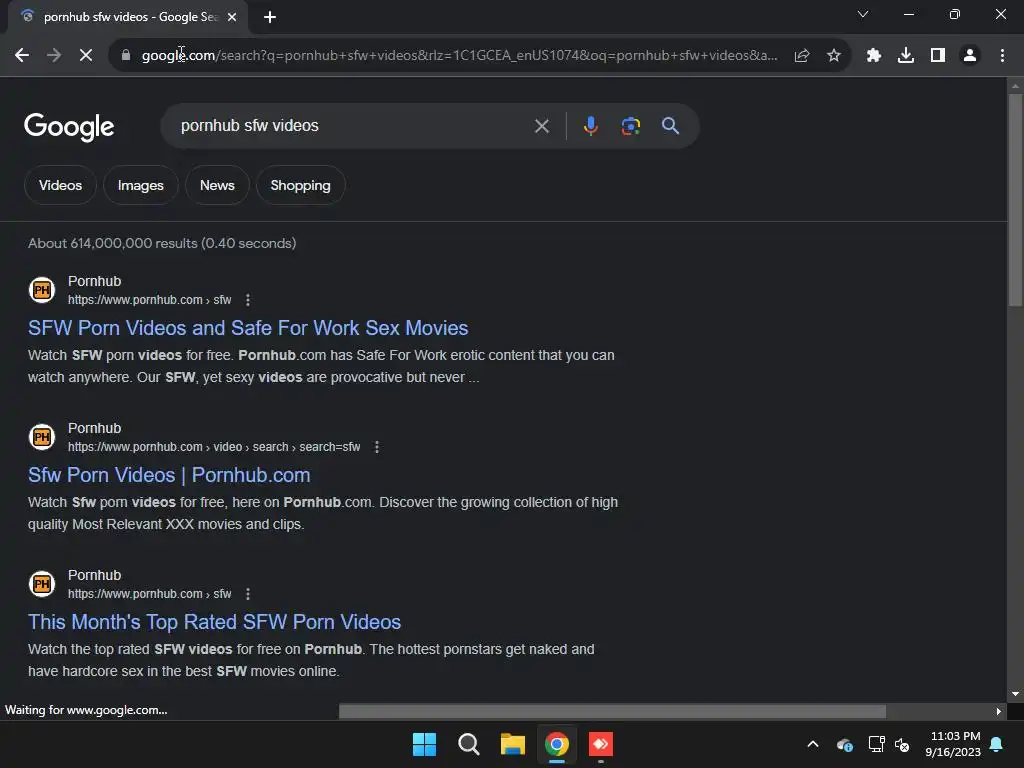The height and width of the screenshot is (768, 1024).
Task: Switch to the News filter
Action: (x=217, y=185)
